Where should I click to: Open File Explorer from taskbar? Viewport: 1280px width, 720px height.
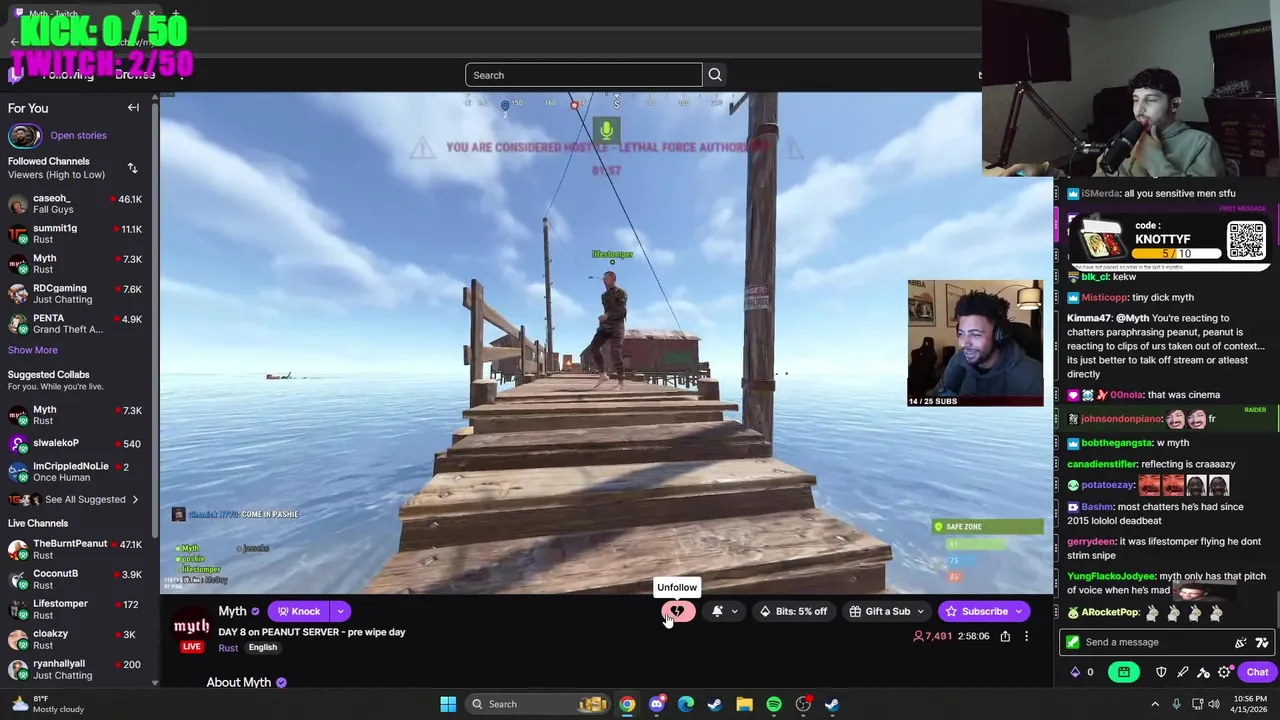(744, 704)
